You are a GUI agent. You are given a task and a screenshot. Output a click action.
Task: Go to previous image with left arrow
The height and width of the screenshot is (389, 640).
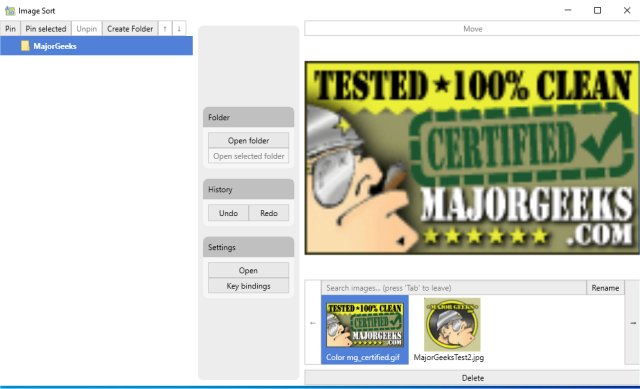click(313, 323)
